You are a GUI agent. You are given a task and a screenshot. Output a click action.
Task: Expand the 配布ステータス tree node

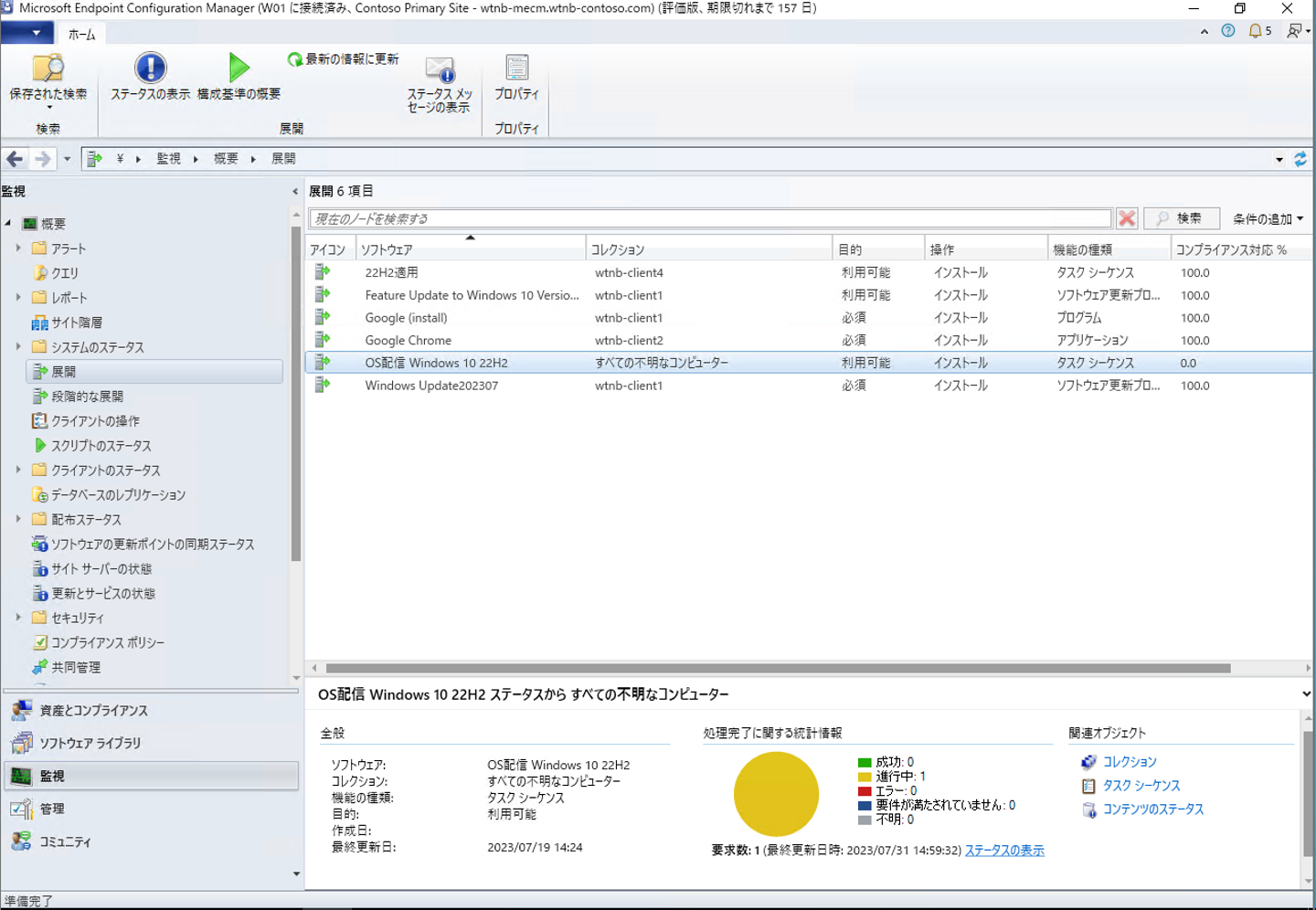pos(18,519)
